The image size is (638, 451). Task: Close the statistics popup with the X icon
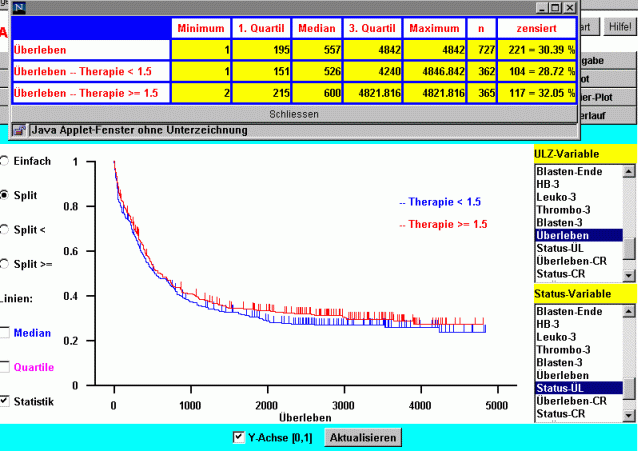[570, 8]
